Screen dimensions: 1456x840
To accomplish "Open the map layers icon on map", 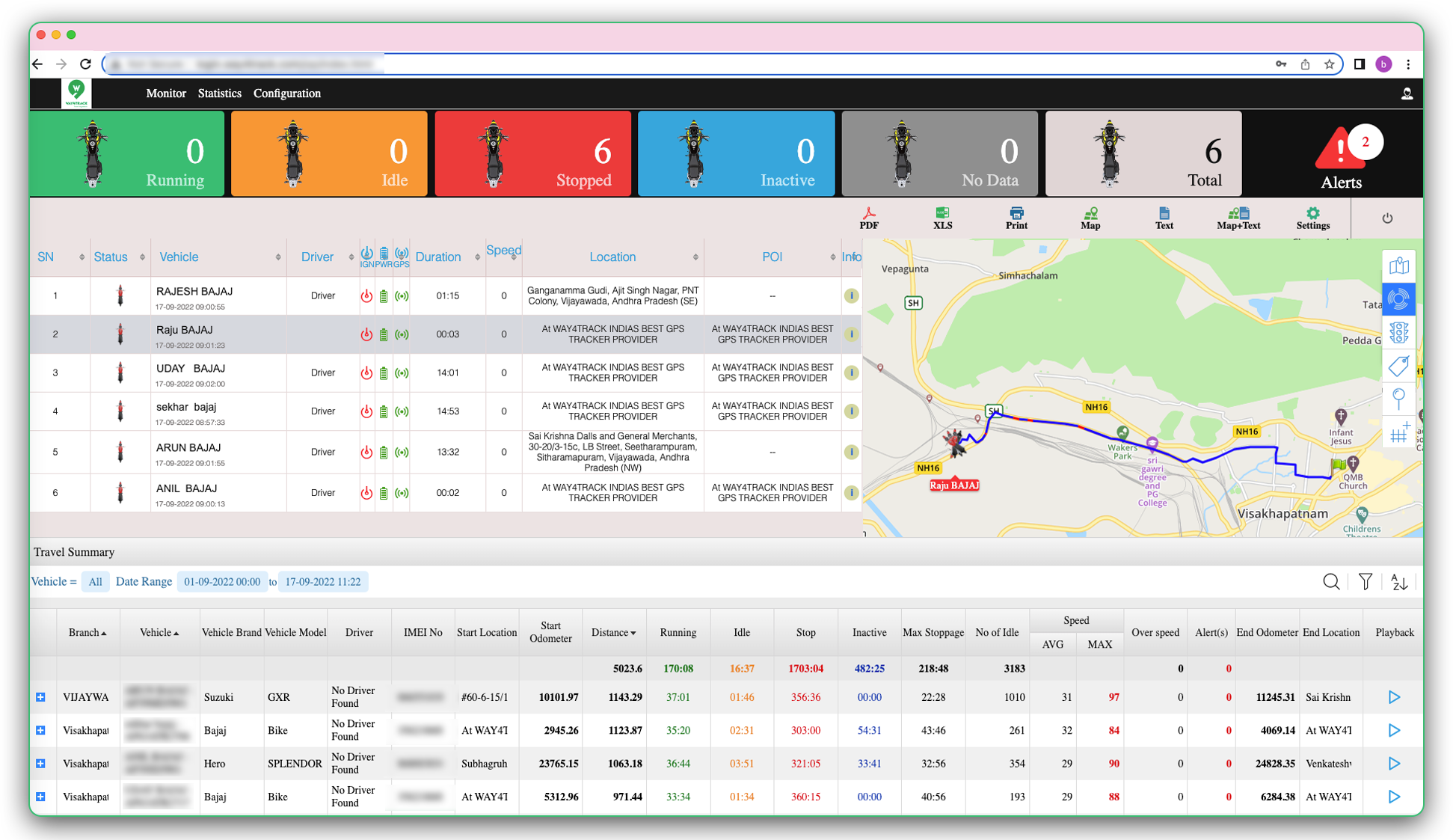I will [x=1398, y=266].
